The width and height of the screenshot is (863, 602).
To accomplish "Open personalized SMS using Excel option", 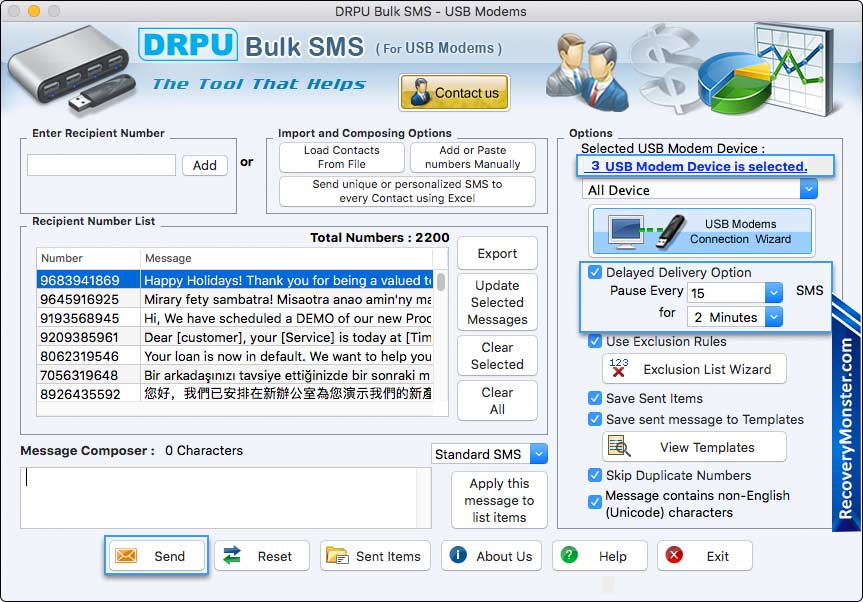I will (x=407, y=191).
